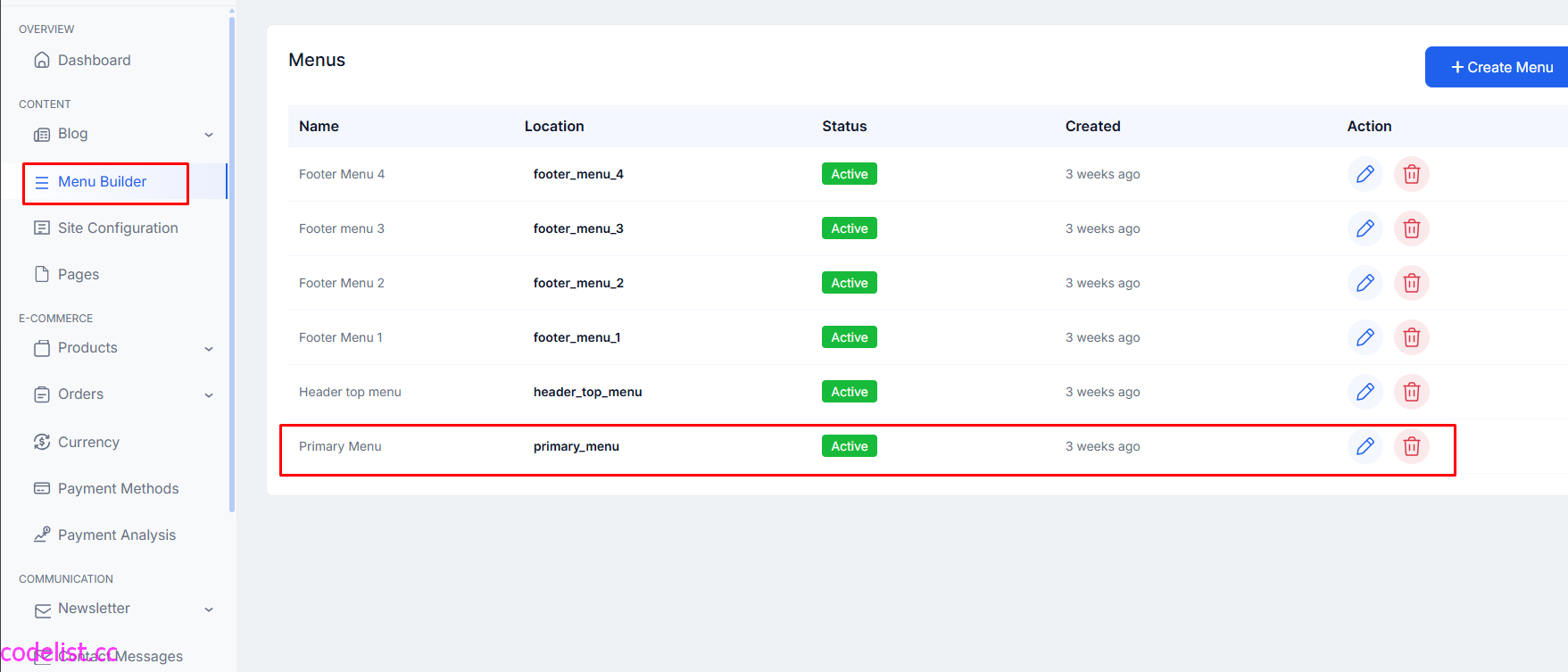Click the Currency coin icon
This screenshot has height=672, width=1568.
pos(42,442)
